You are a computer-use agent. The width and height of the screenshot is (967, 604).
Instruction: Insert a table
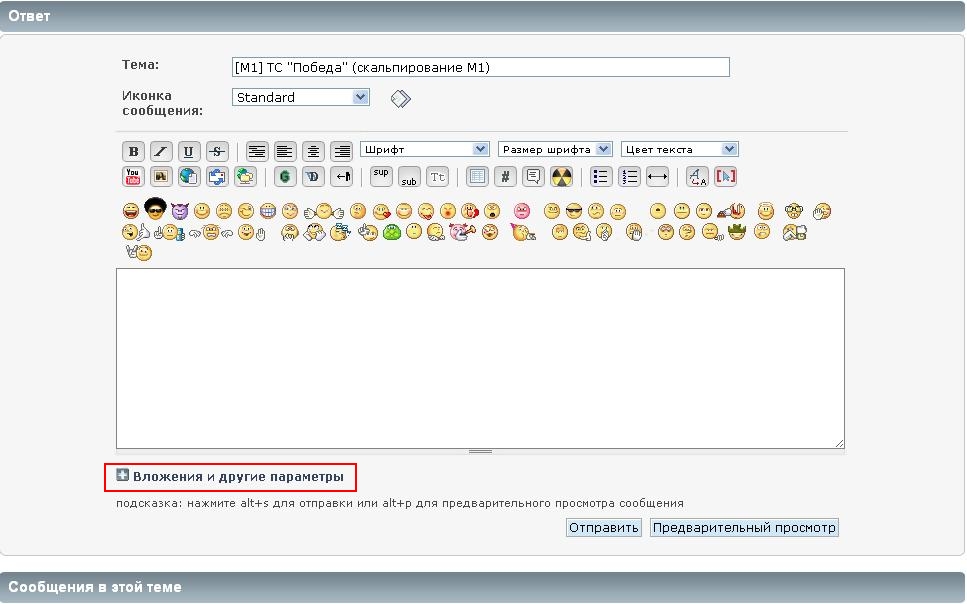[477, 176]
